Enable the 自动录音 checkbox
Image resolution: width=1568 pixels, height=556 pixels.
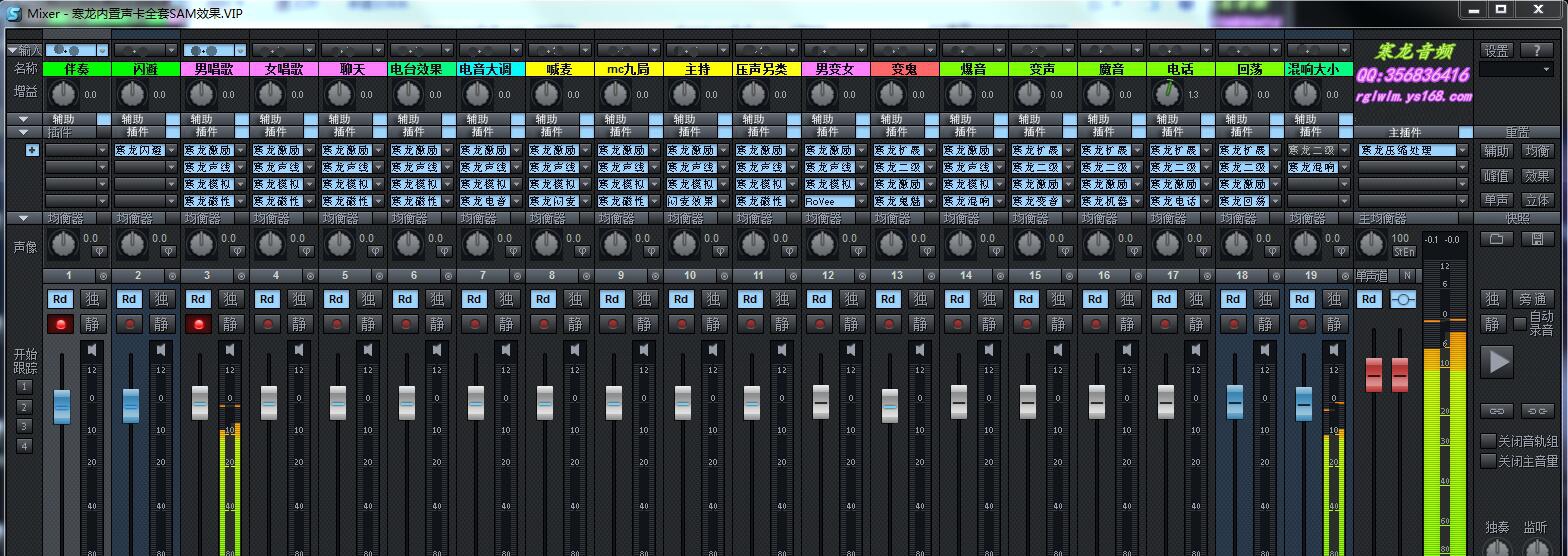point(1520,323)
